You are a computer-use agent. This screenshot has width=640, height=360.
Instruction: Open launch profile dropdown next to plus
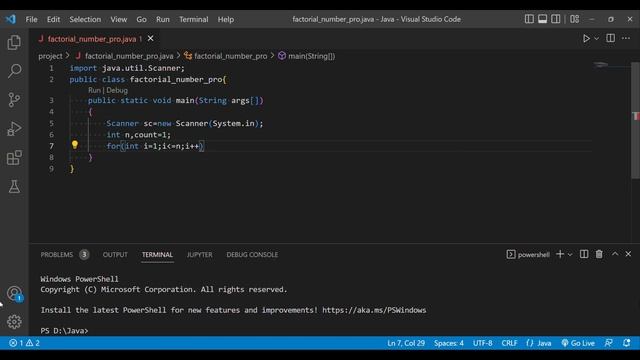tap(570, 254)
